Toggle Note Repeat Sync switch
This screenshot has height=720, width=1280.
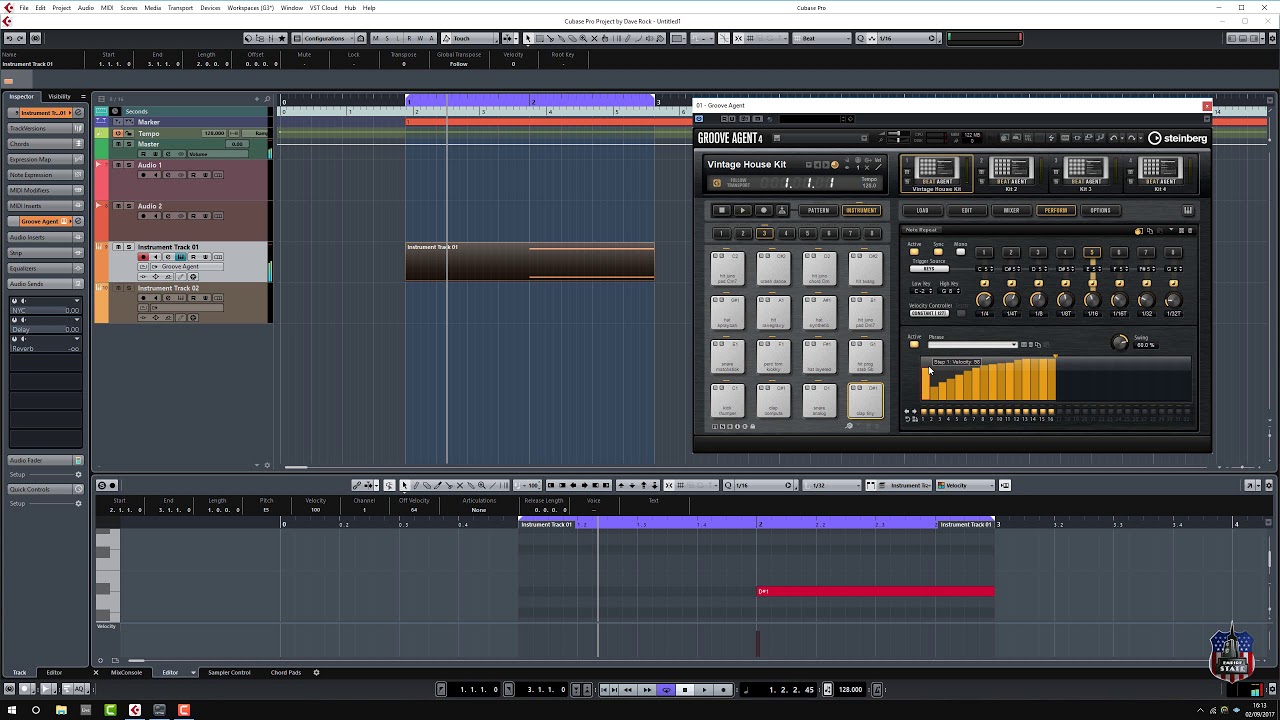tap(938, 252)
